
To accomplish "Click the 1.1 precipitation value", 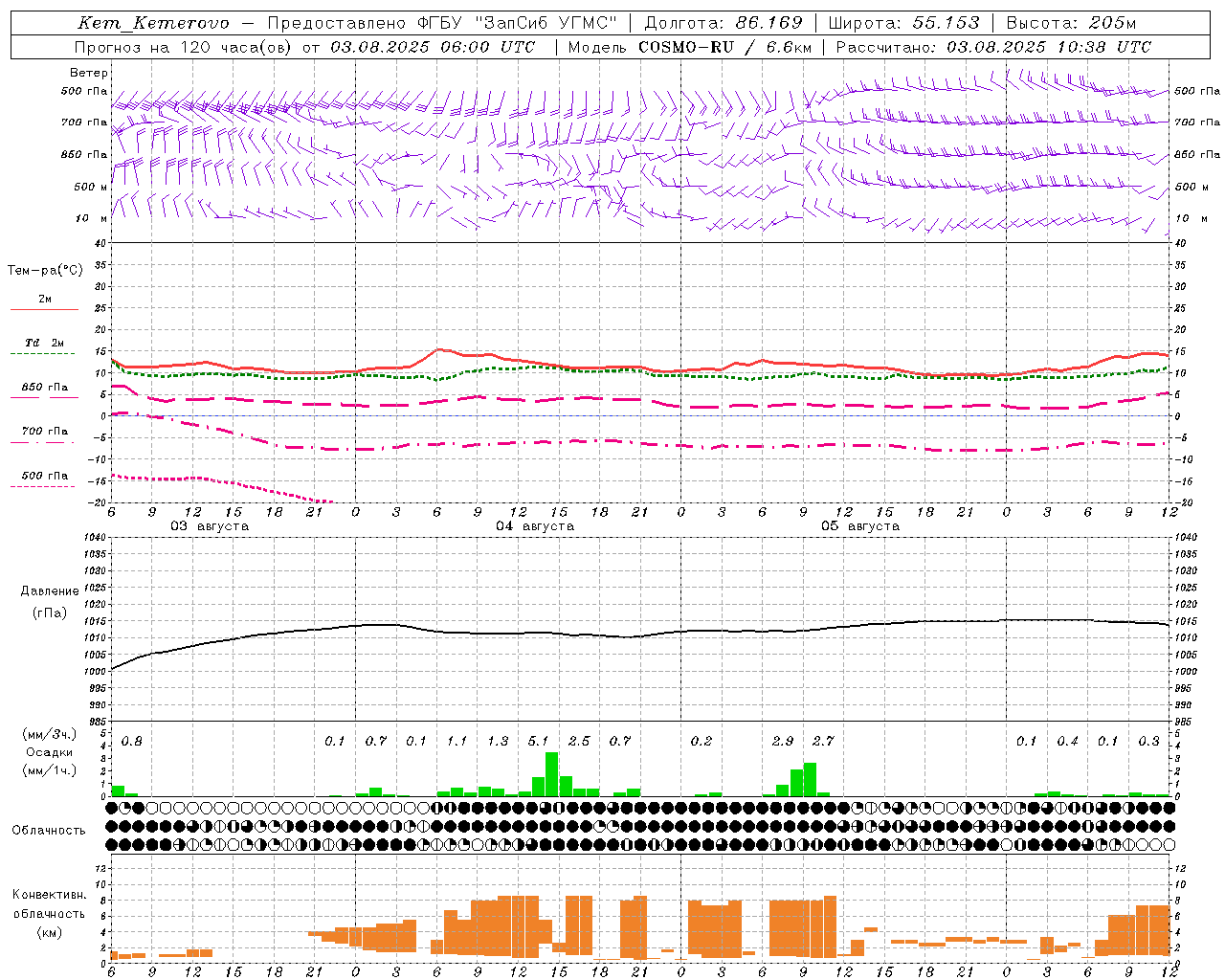I will [x=457, y=742].
